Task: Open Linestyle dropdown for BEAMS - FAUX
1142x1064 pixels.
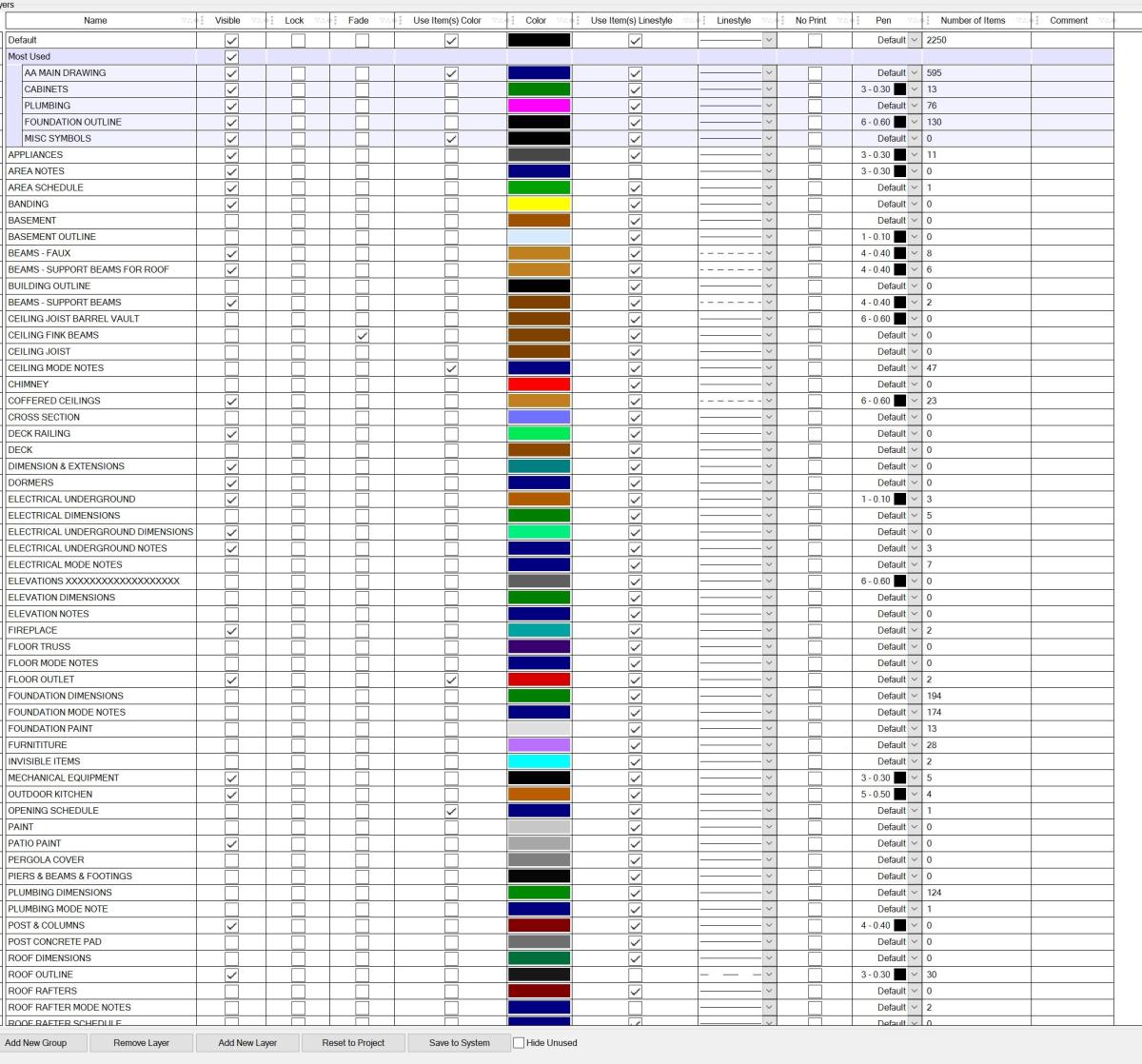Action: [x=769, y=253]
